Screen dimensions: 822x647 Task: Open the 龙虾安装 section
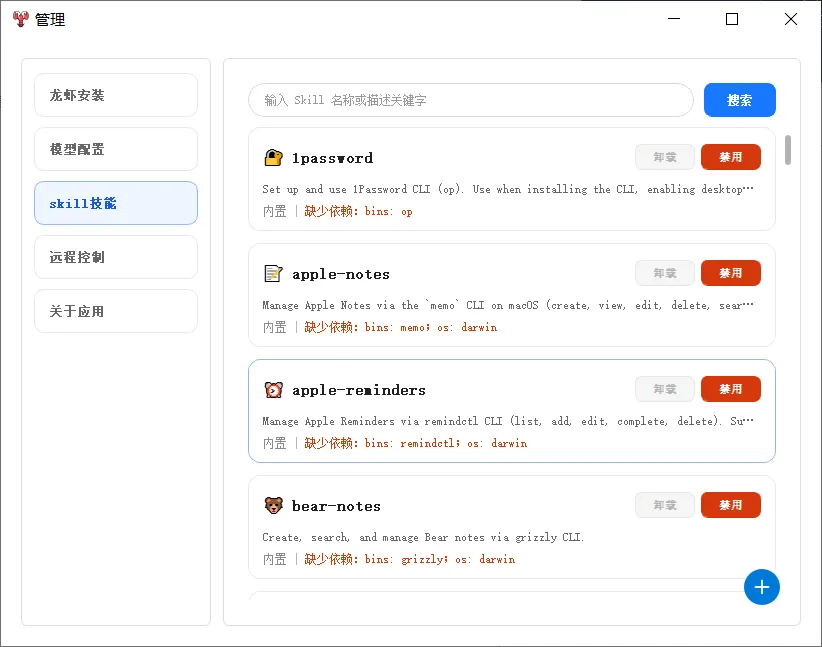116,95
